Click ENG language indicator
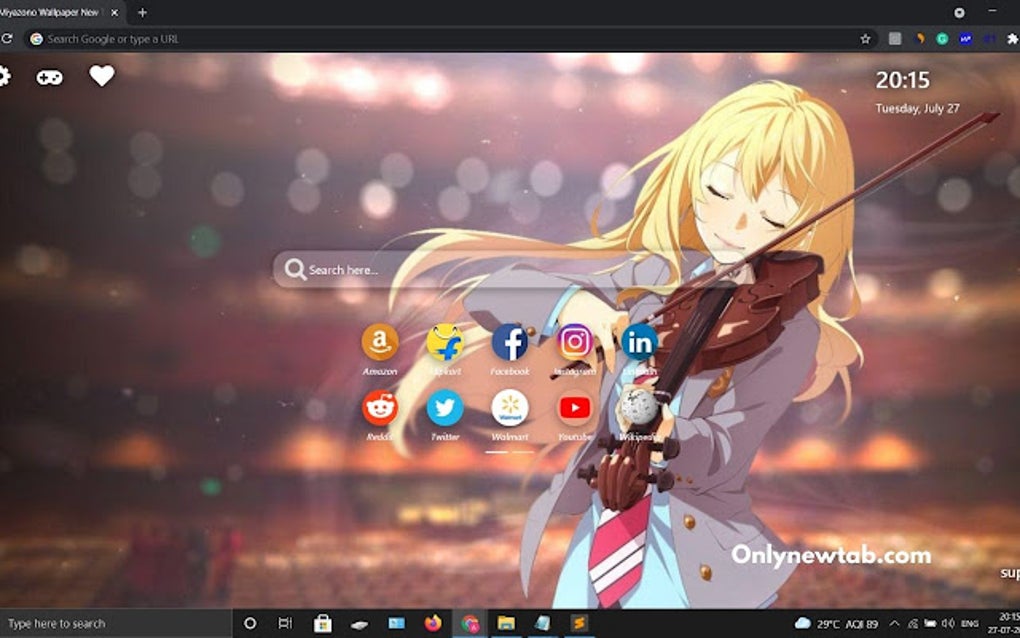The image size is (1020, 638). (969, 624)
